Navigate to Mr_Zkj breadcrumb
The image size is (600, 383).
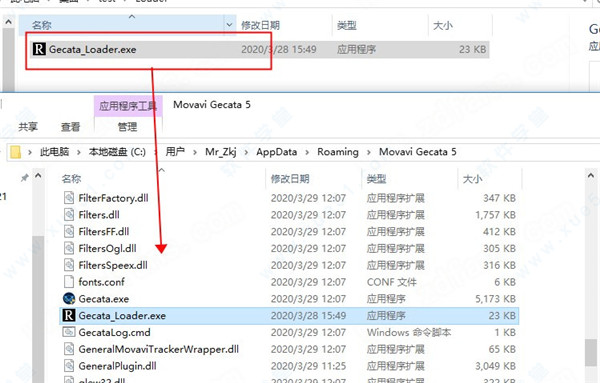coord(220,152)
